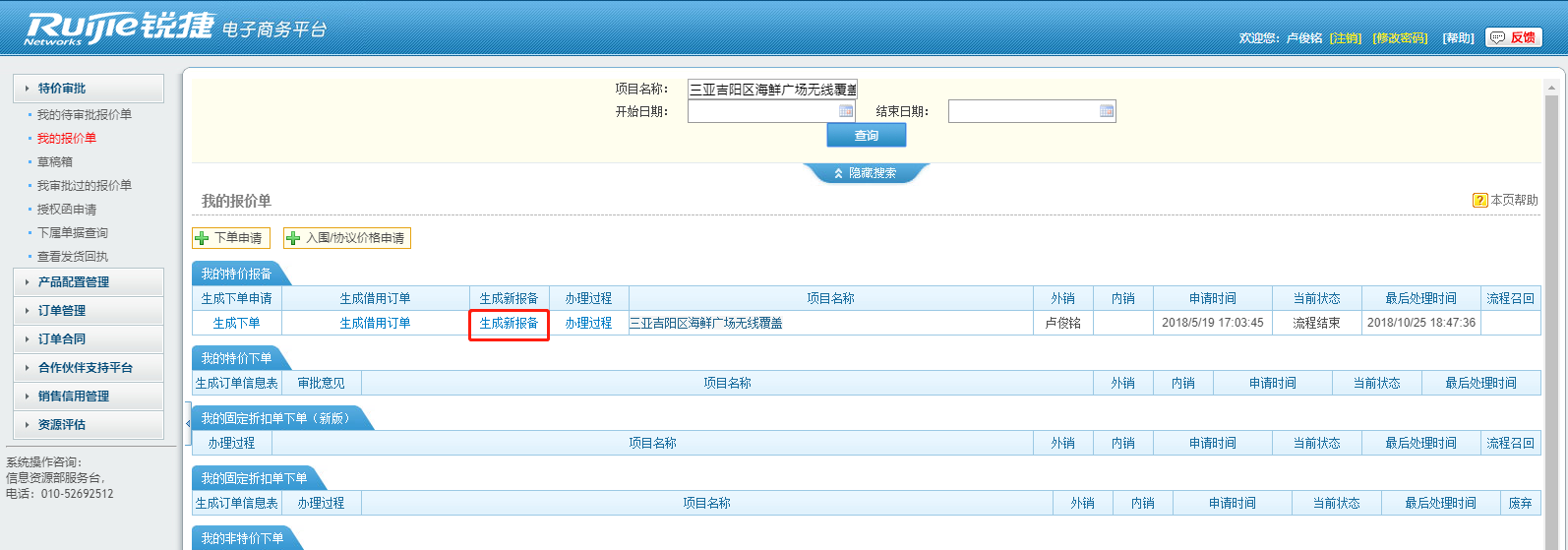Open the start date calendar picker icon
Viewport: 1568px width, 550px height.
[845, 111]
